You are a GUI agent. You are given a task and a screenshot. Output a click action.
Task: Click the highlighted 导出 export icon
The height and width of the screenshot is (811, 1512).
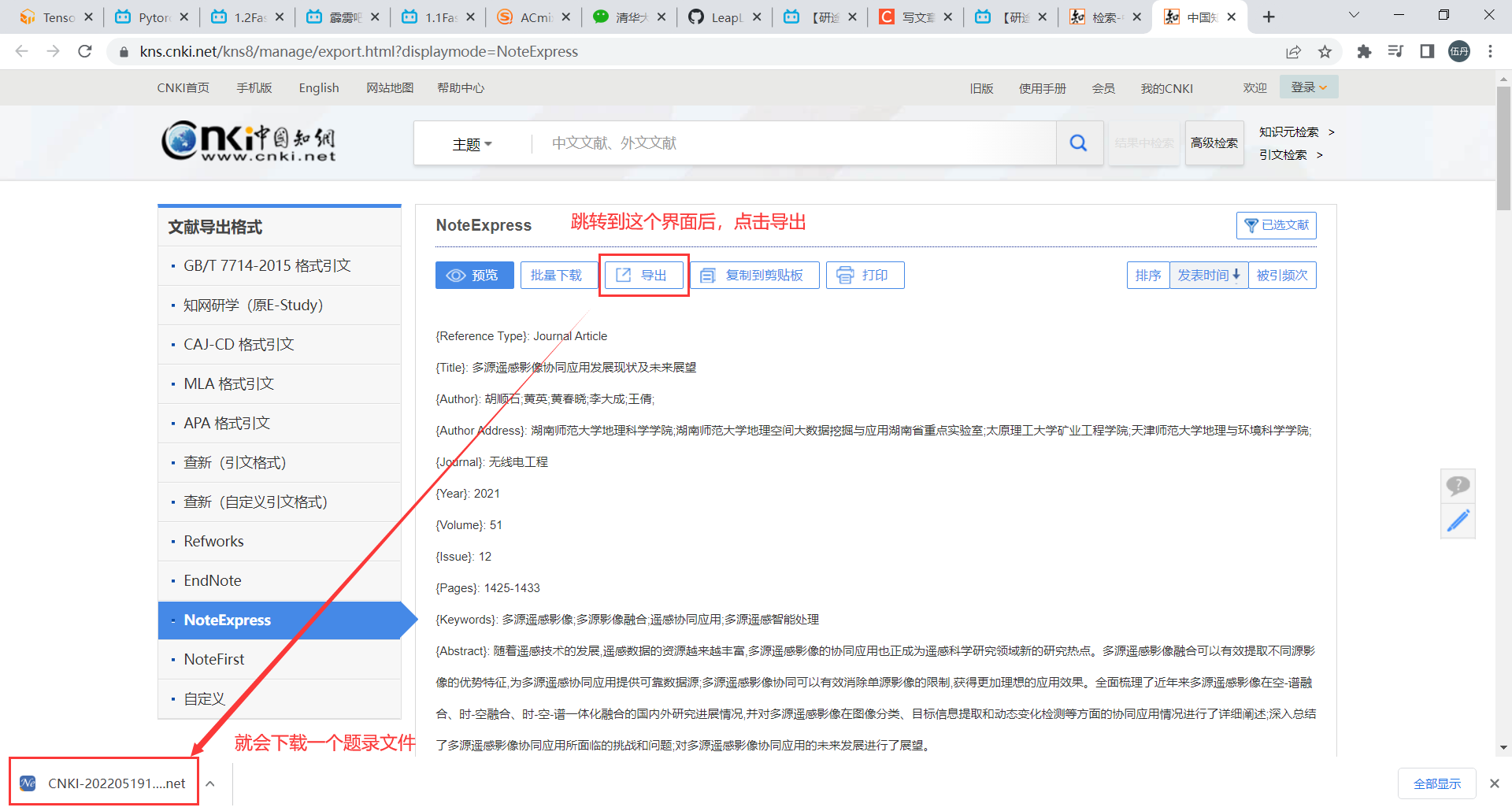(x=624, y=275)
